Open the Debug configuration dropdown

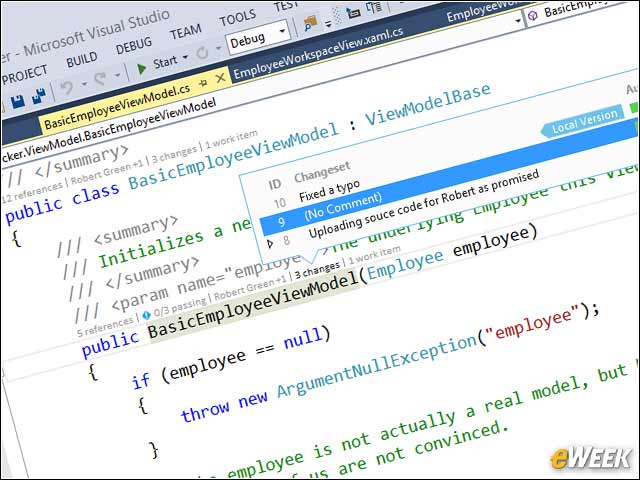(x=282, y=31)
